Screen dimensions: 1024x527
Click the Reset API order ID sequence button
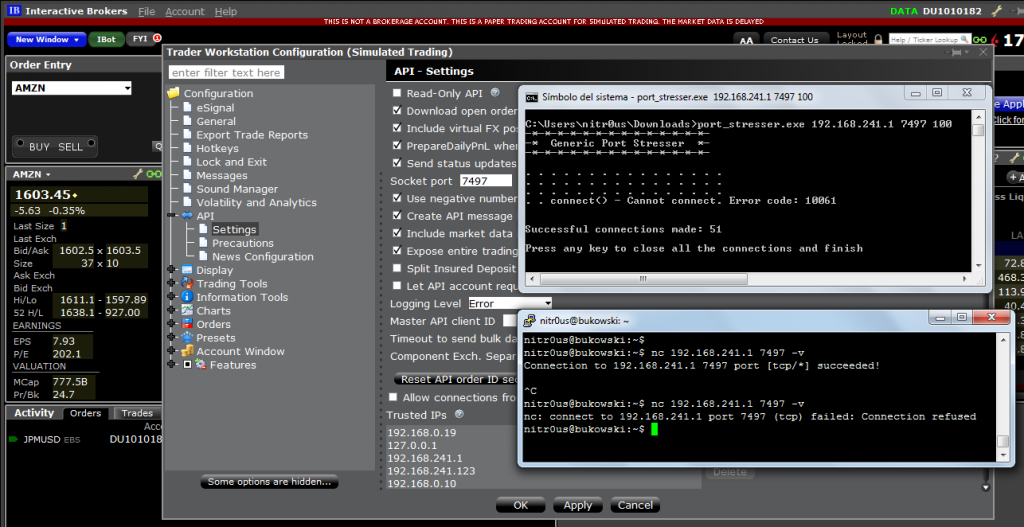tap(457, 379)
